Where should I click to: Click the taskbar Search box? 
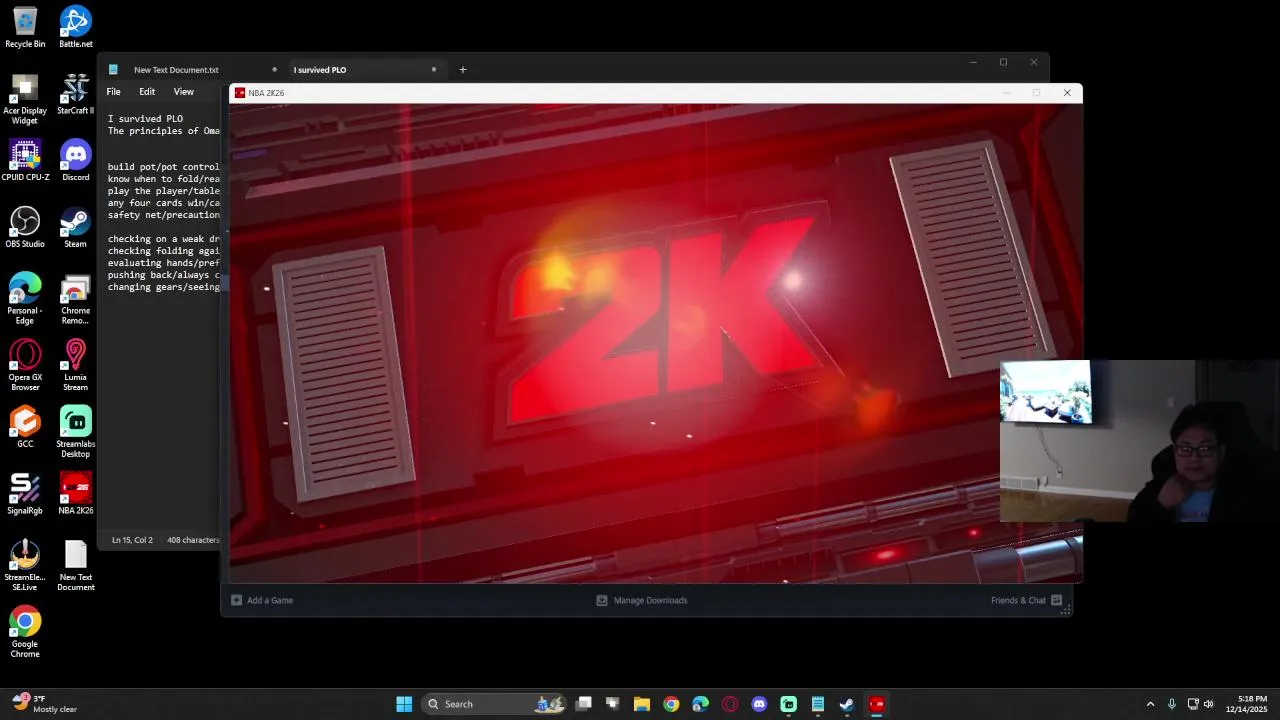[495, 704]
